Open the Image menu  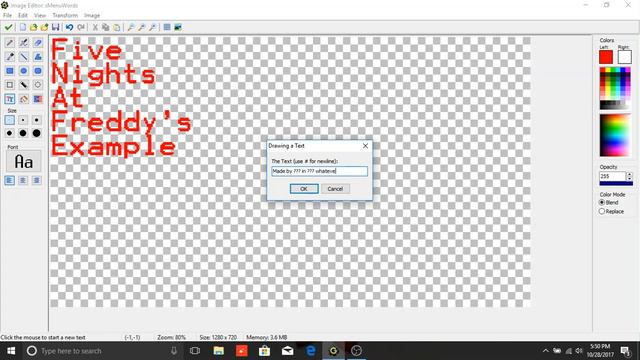[92, 15]
